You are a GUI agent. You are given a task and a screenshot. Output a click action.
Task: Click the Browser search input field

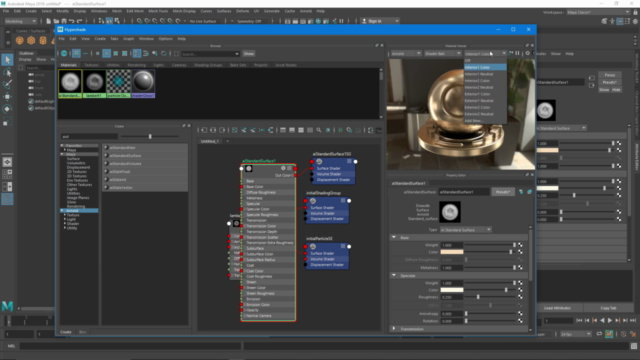(207, 54)
